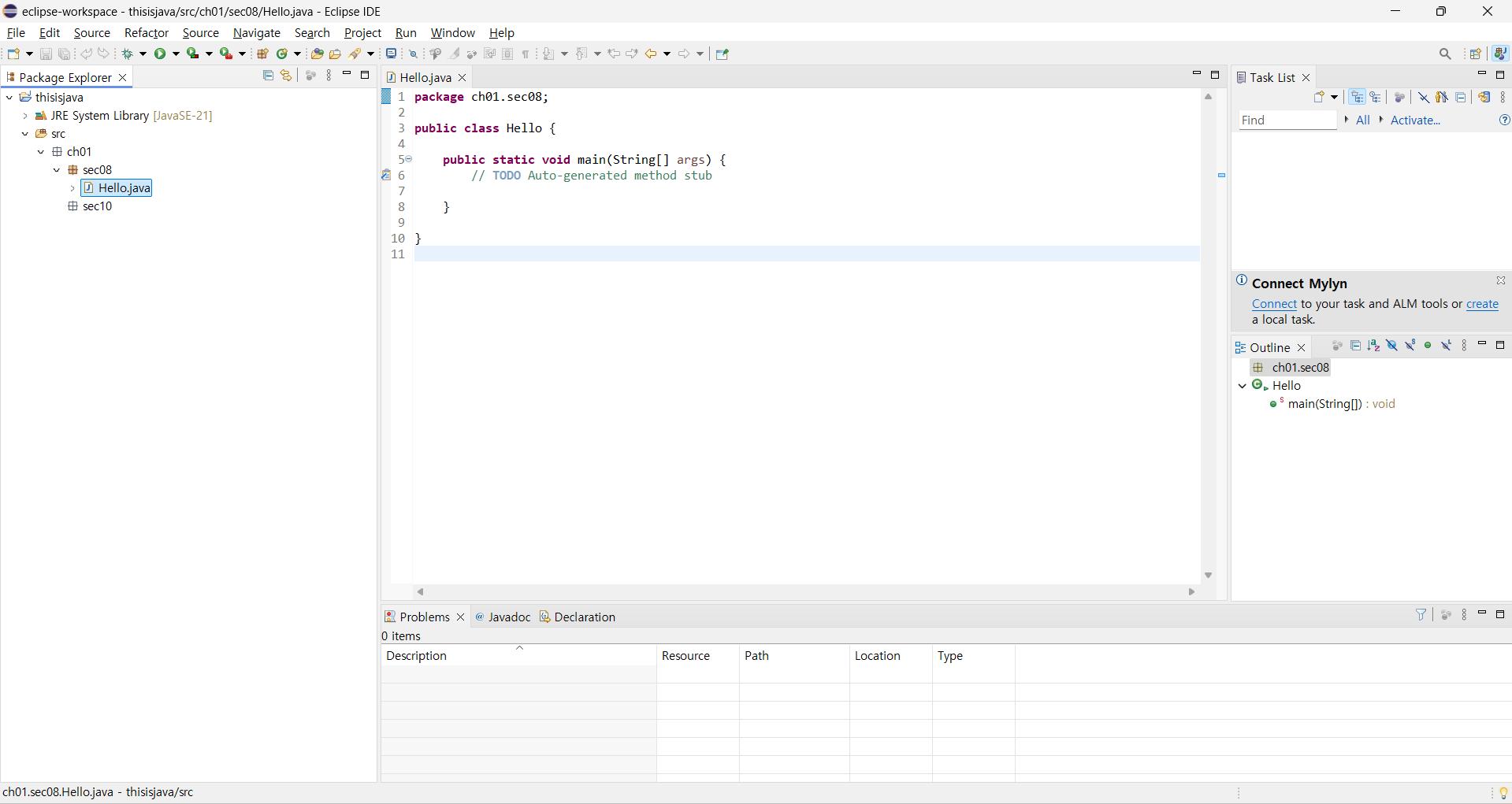
Task: Switch to the Declaration tab
Action: [x=578, y=617]
